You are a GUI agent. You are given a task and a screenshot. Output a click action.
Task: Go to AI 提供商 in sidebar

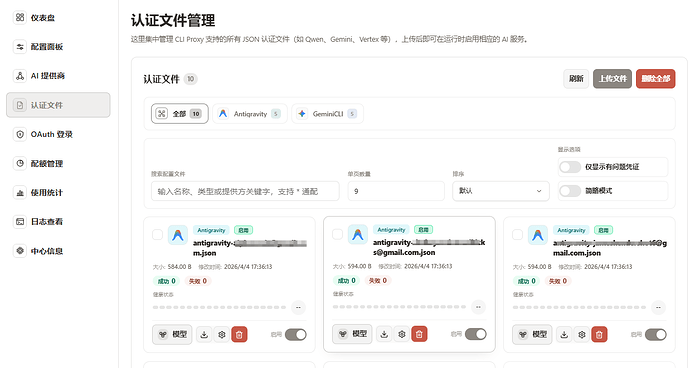click(58, 76)
